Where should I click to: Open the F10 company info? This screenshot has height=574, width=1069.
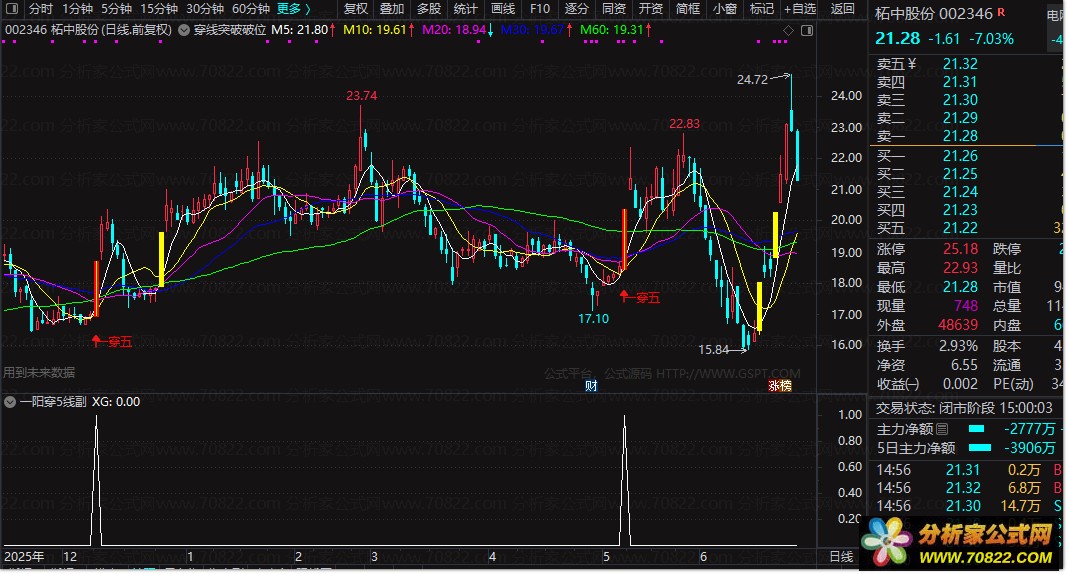[x=540, y=9]
